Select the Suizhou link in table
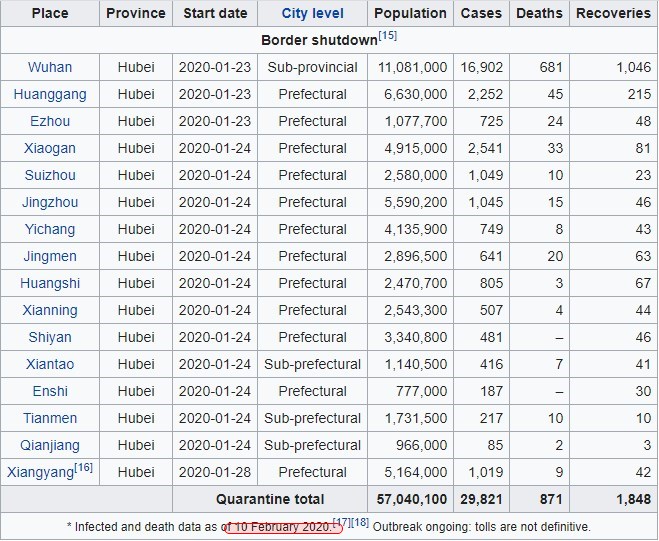This screenshot has width=659, height=541. pos(50,176)
